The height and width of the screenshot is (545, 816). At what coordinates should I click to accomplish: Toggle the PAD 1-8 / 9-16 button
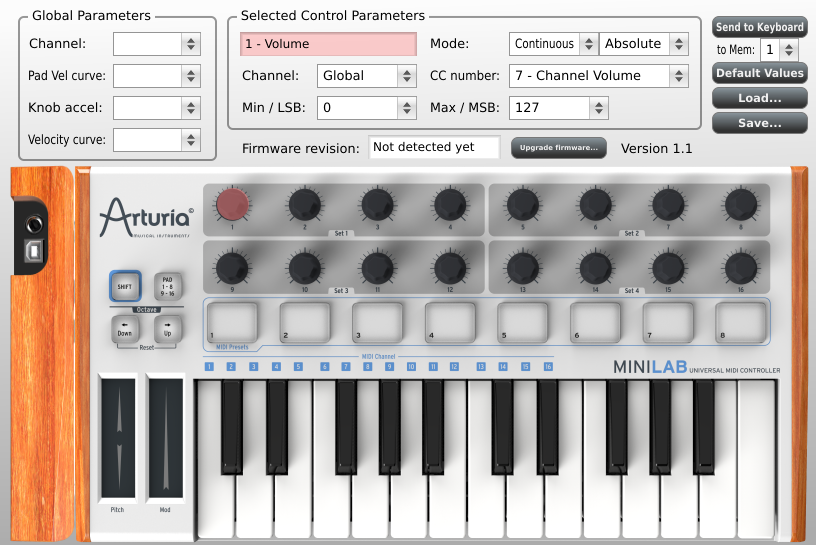pyautogui.click(x=168, y=286)
